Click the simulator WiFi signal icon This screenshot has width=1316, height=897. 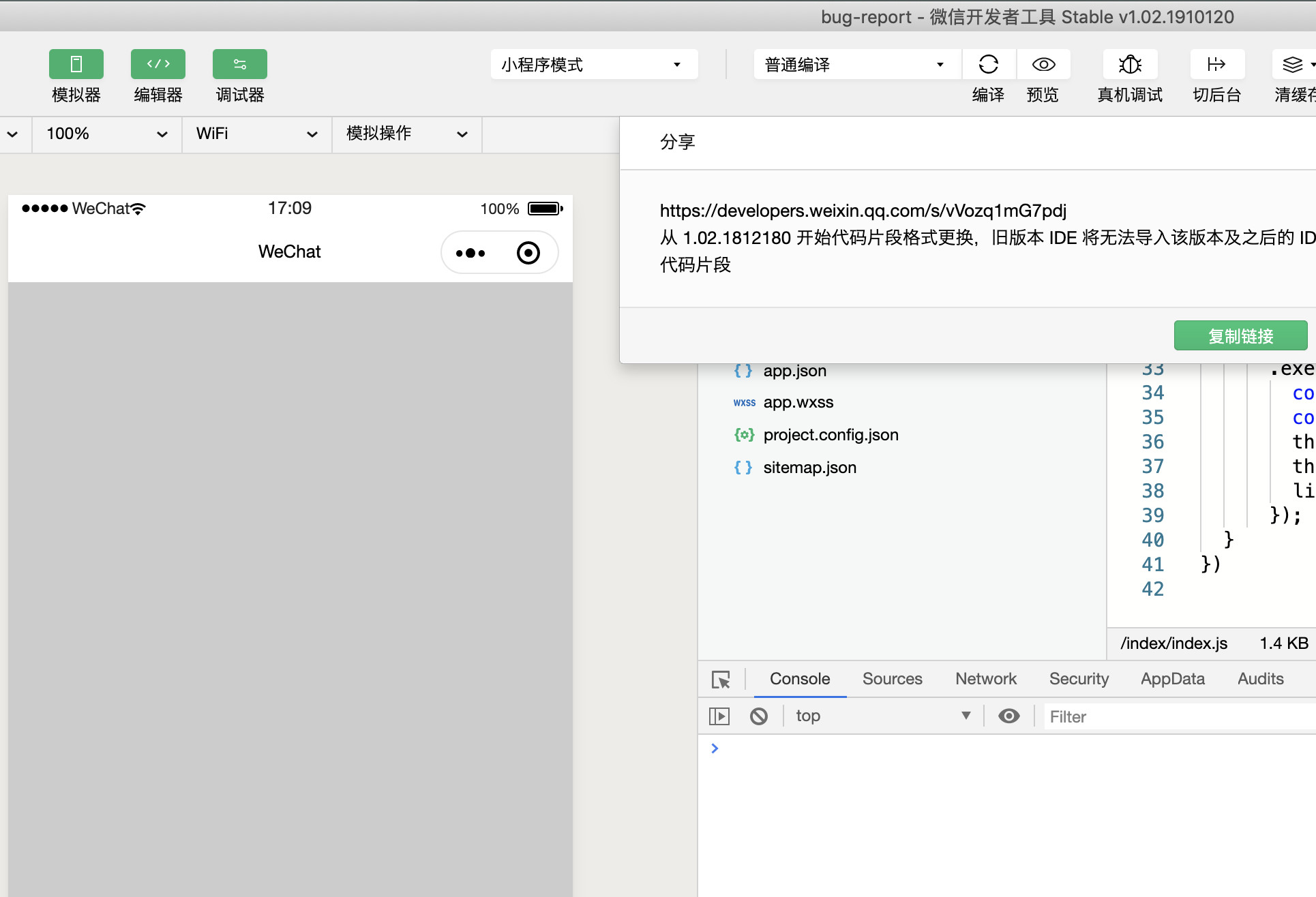(138, 209)
